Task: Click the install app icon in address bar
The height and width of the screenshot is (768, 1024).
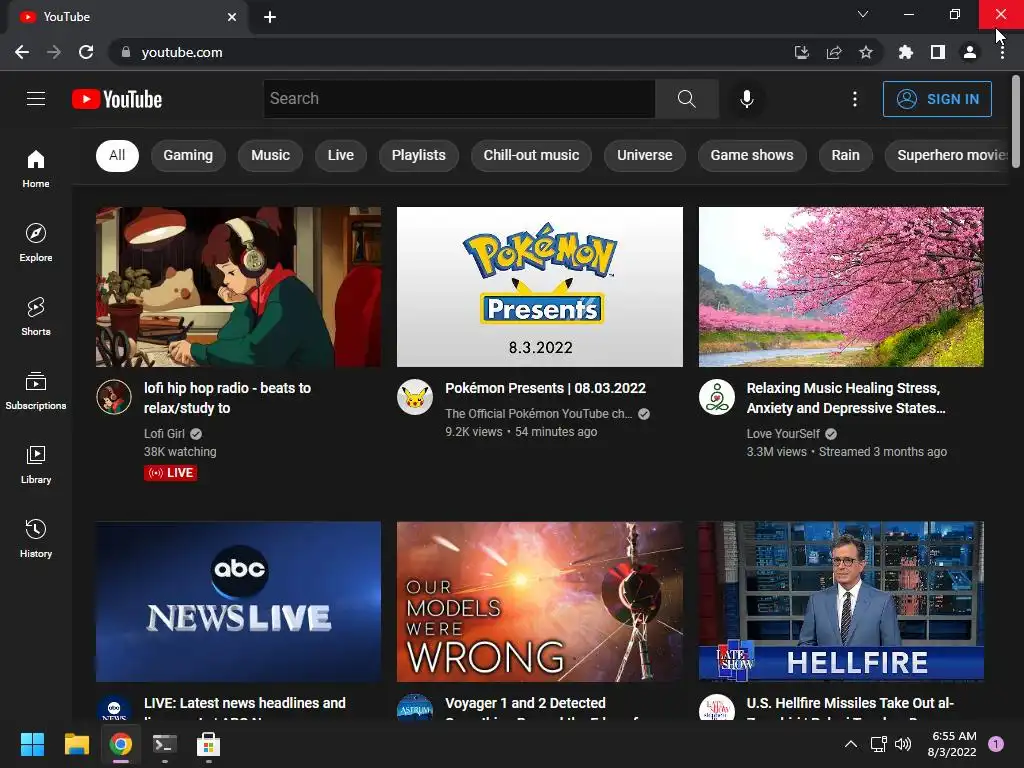Action: pos(801,52)
